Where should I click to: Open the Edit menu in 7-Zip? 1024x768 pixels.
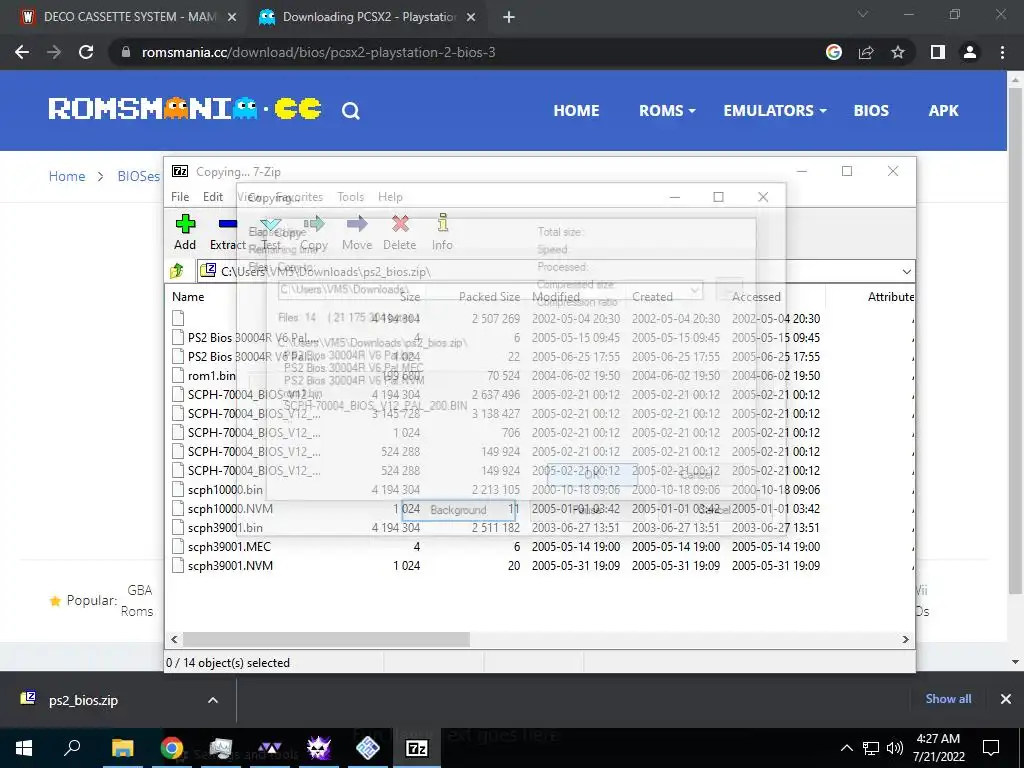click(213, 197)
